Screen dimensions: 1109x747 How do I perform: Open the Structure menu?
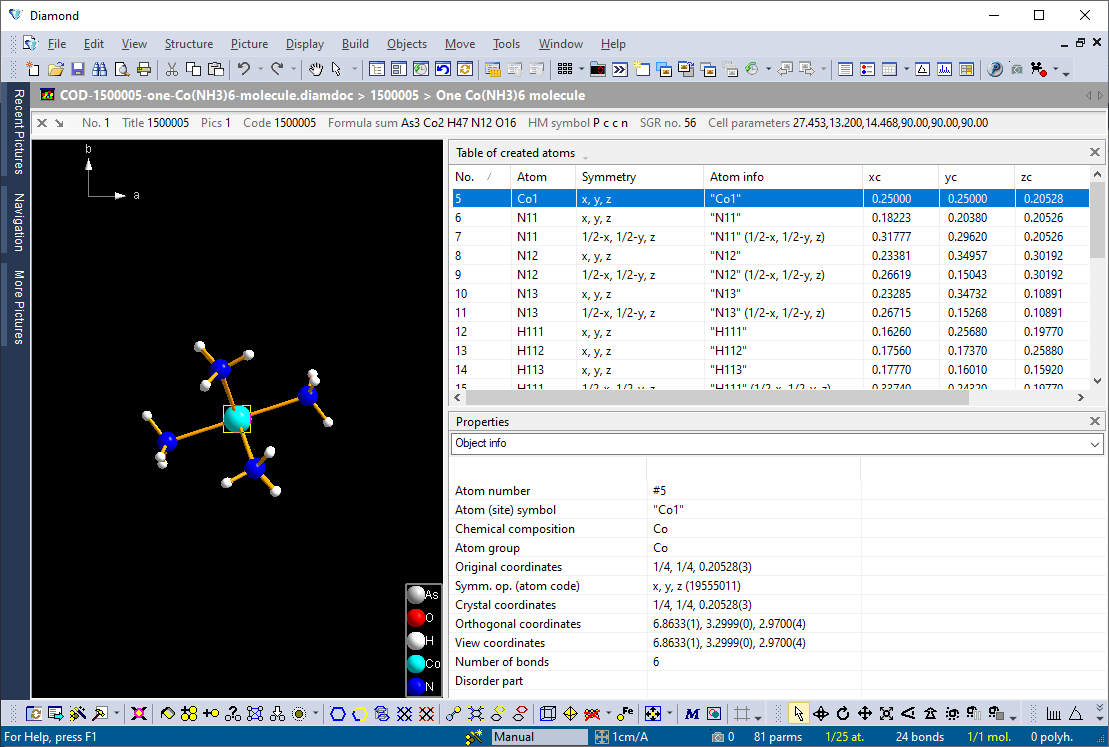[189, 44]
